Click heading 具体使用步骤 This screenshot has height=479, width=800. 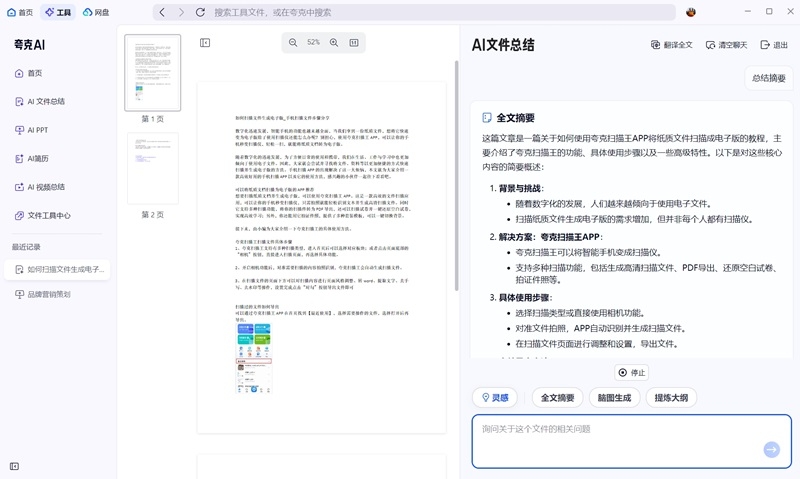pyautogui.click(x=525, y=297)
